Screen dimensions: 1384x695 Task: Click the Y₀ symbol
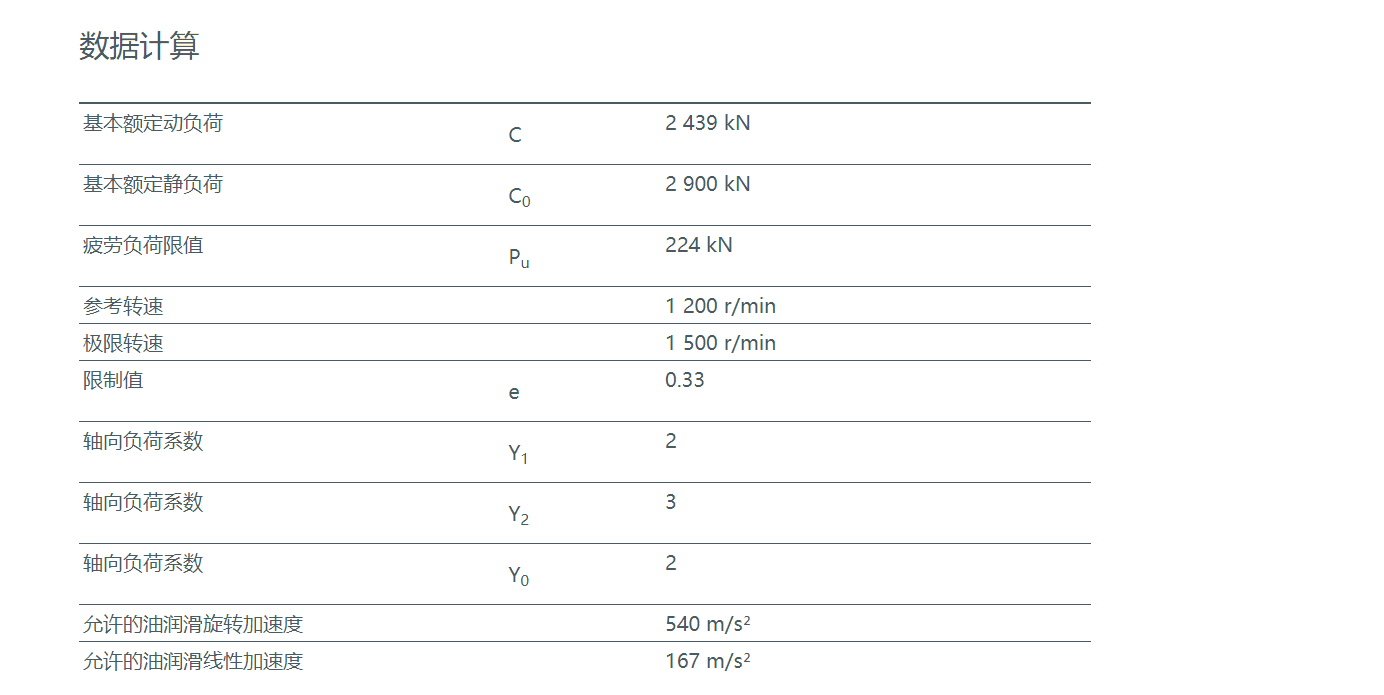pyautogui.click(x=518, y=576)
